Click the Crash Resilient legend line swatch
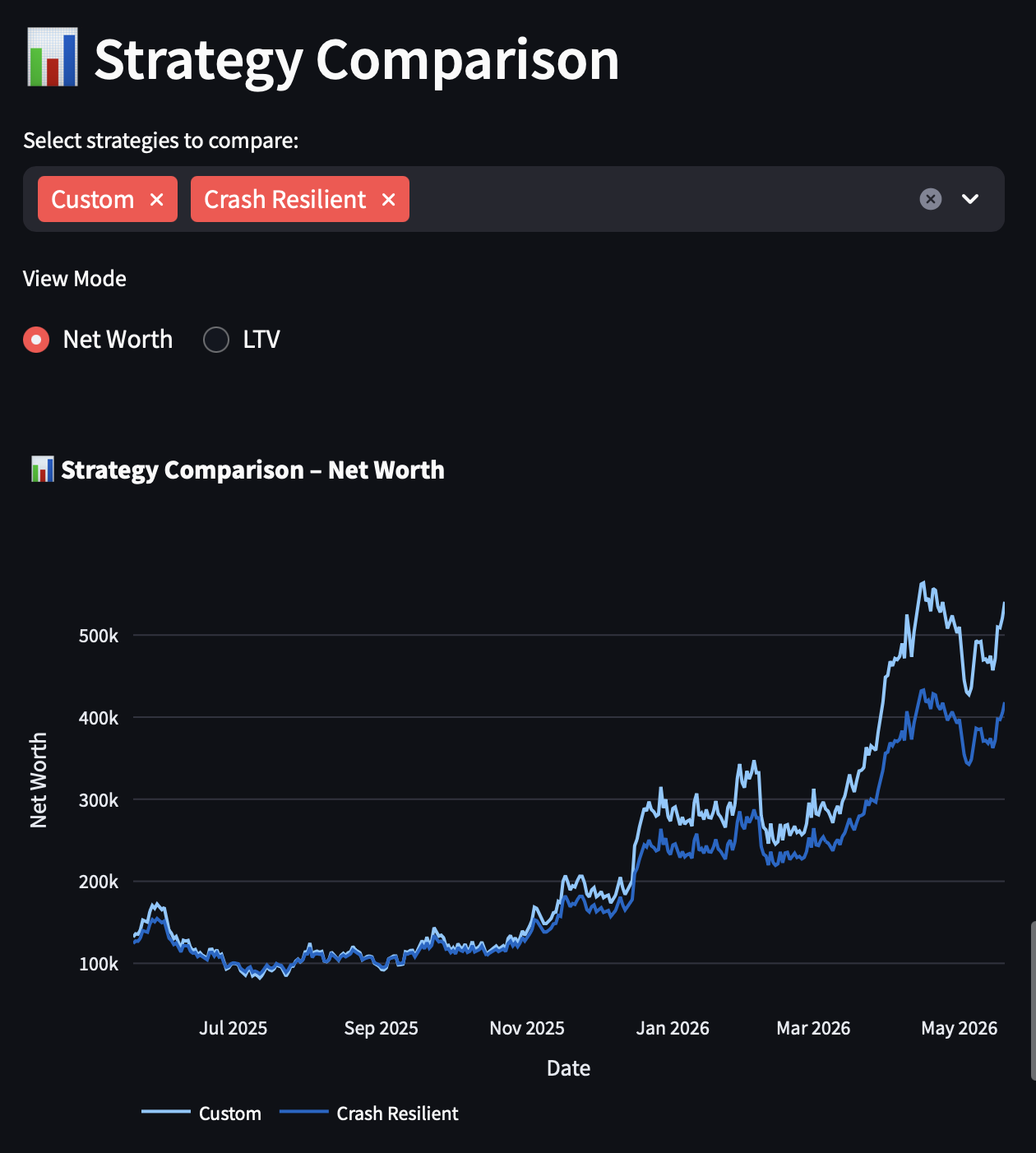1036x1153 pixels. [x=303, y=1112]
